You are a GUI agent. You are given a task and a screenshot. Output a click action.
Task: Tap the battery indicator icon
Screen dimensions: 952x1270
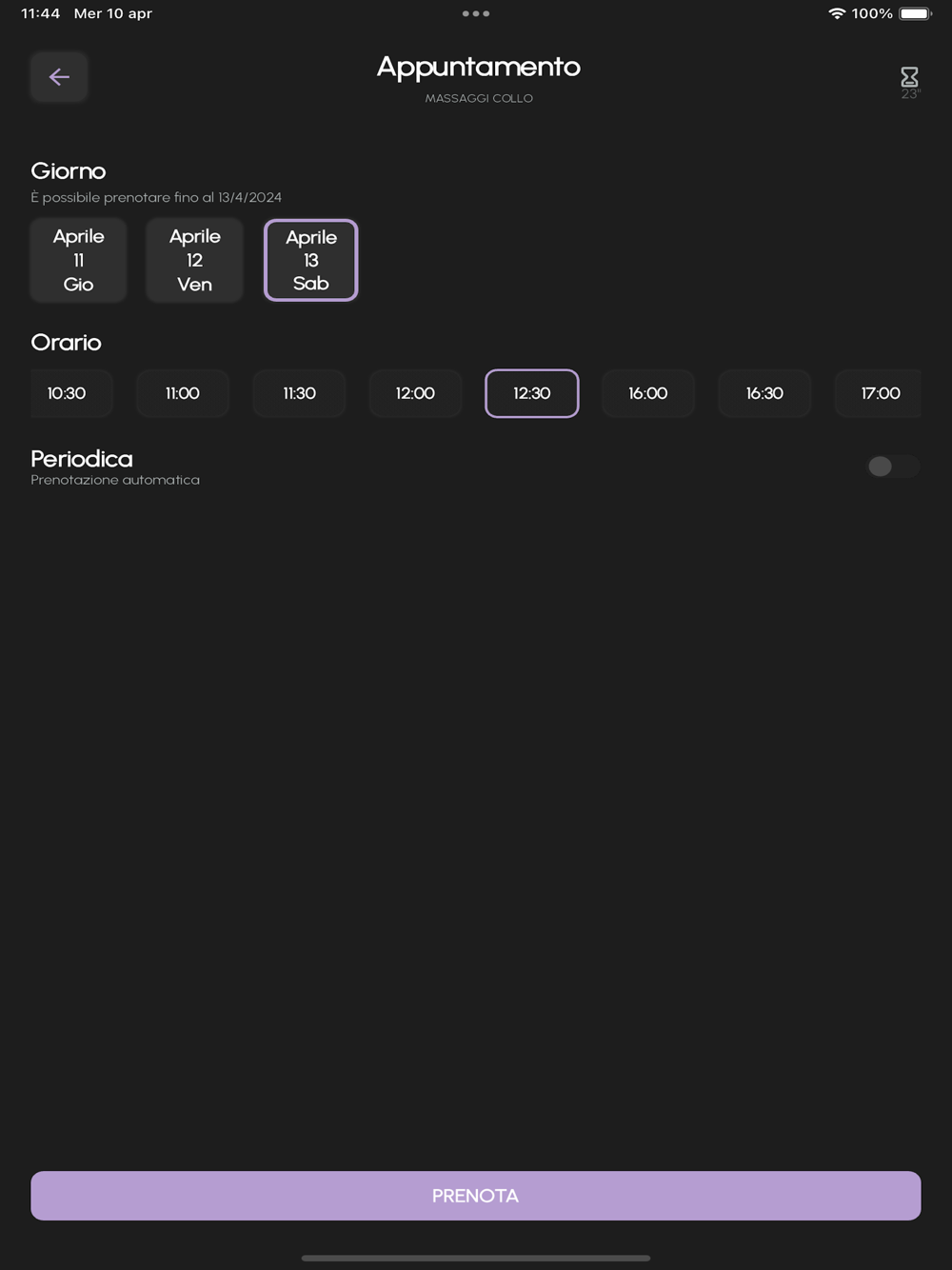tap(915, 13)
